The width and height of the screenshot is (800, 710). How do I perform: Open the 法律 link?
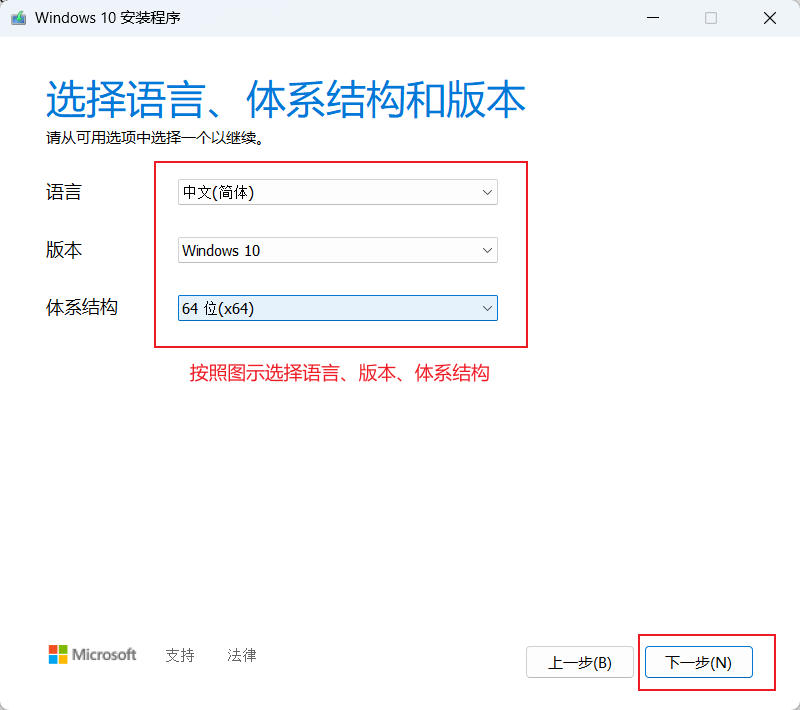point(242,655)
